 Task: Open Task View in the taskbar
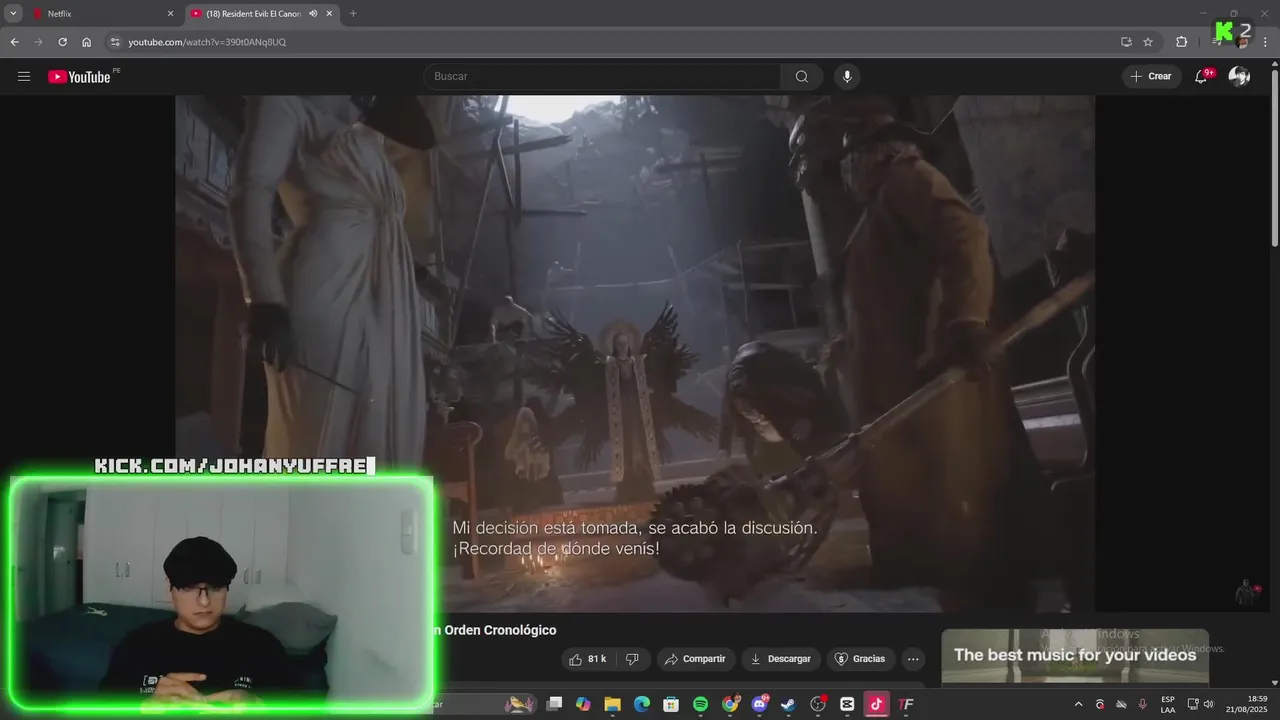click(x=554, y=704)
